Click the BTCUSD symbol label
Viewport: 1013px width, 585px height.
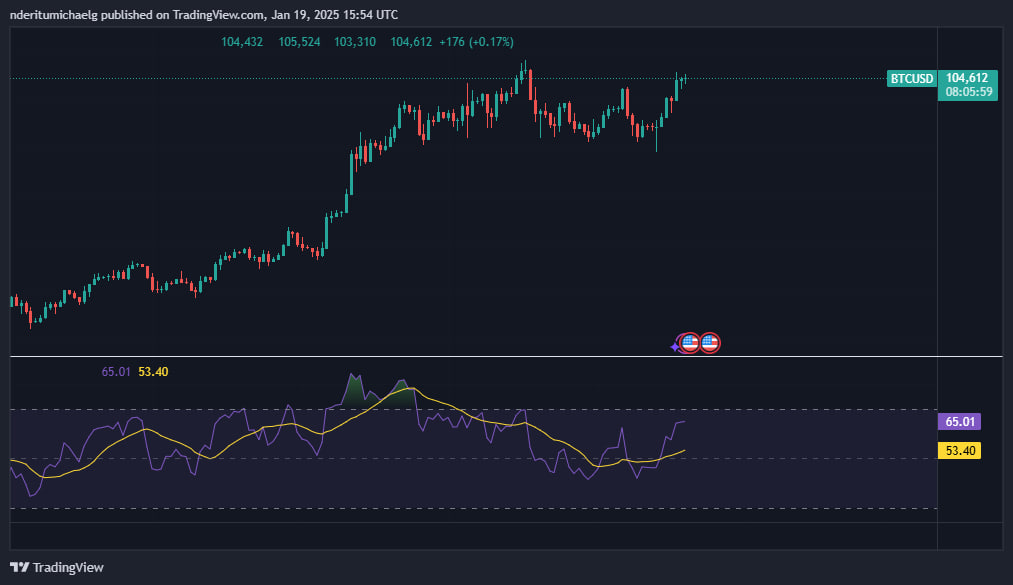(x=910, y=78)
